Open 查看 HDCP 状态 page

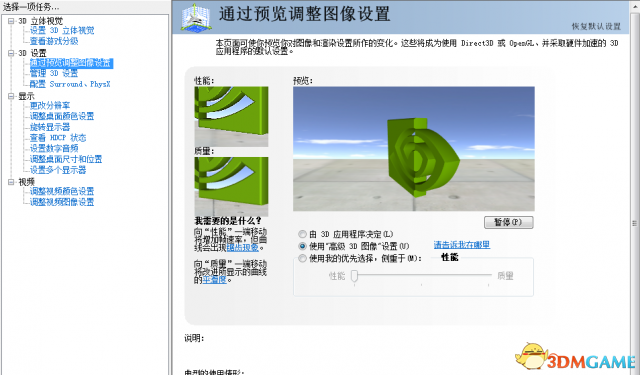(x=58, y=138)
